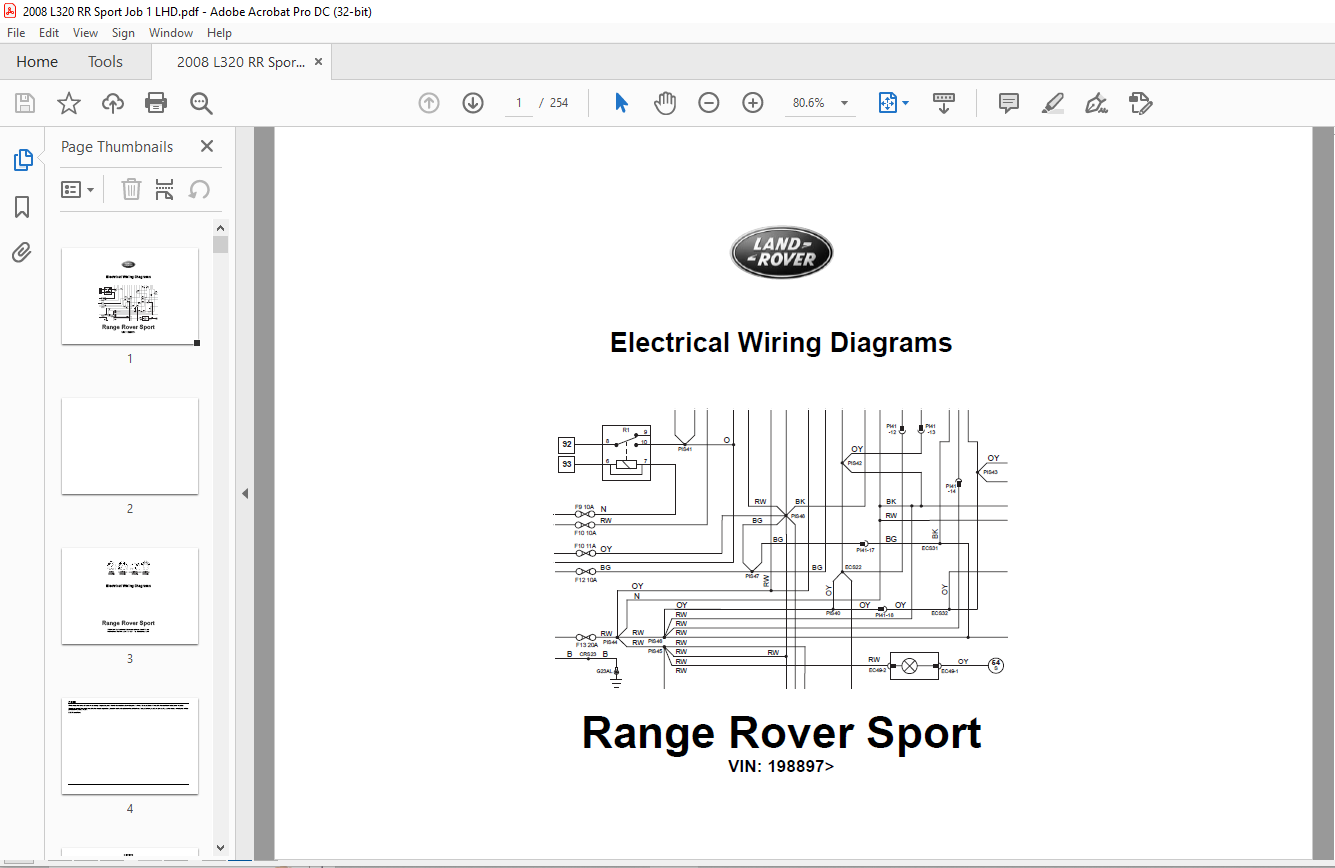Select page 1 thumbnail
The height and width of the screenshot is (868, 1335).
tap(130, 296)
